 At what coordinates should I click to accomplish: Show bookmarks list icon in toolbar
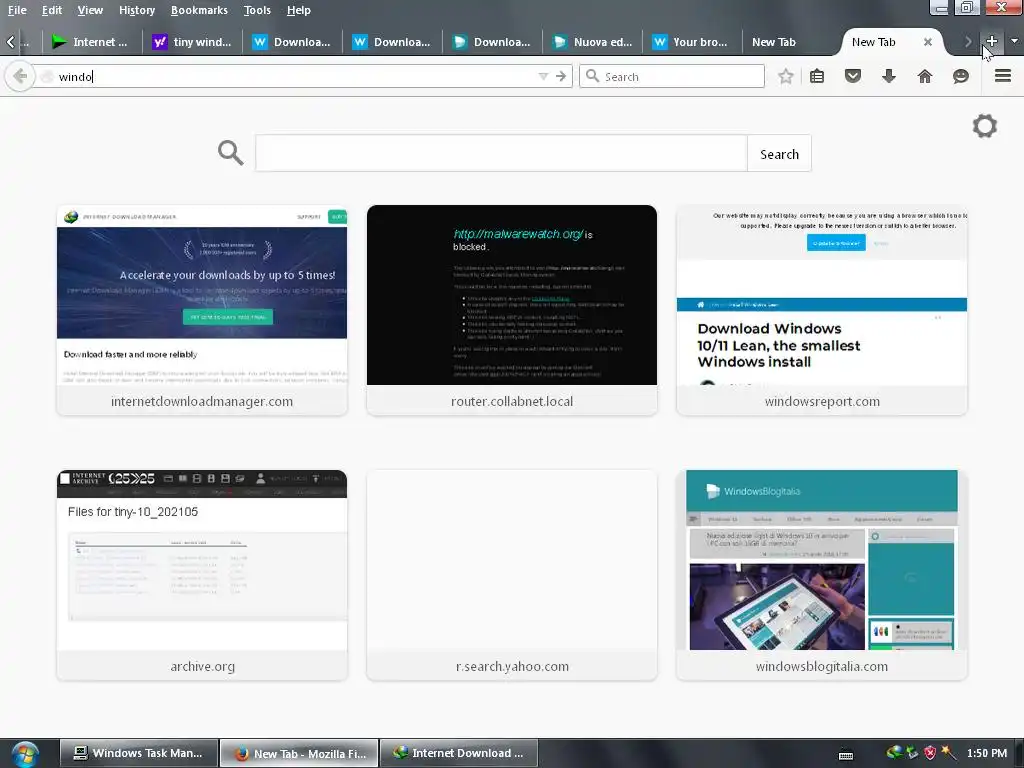(x=816, y=76)
